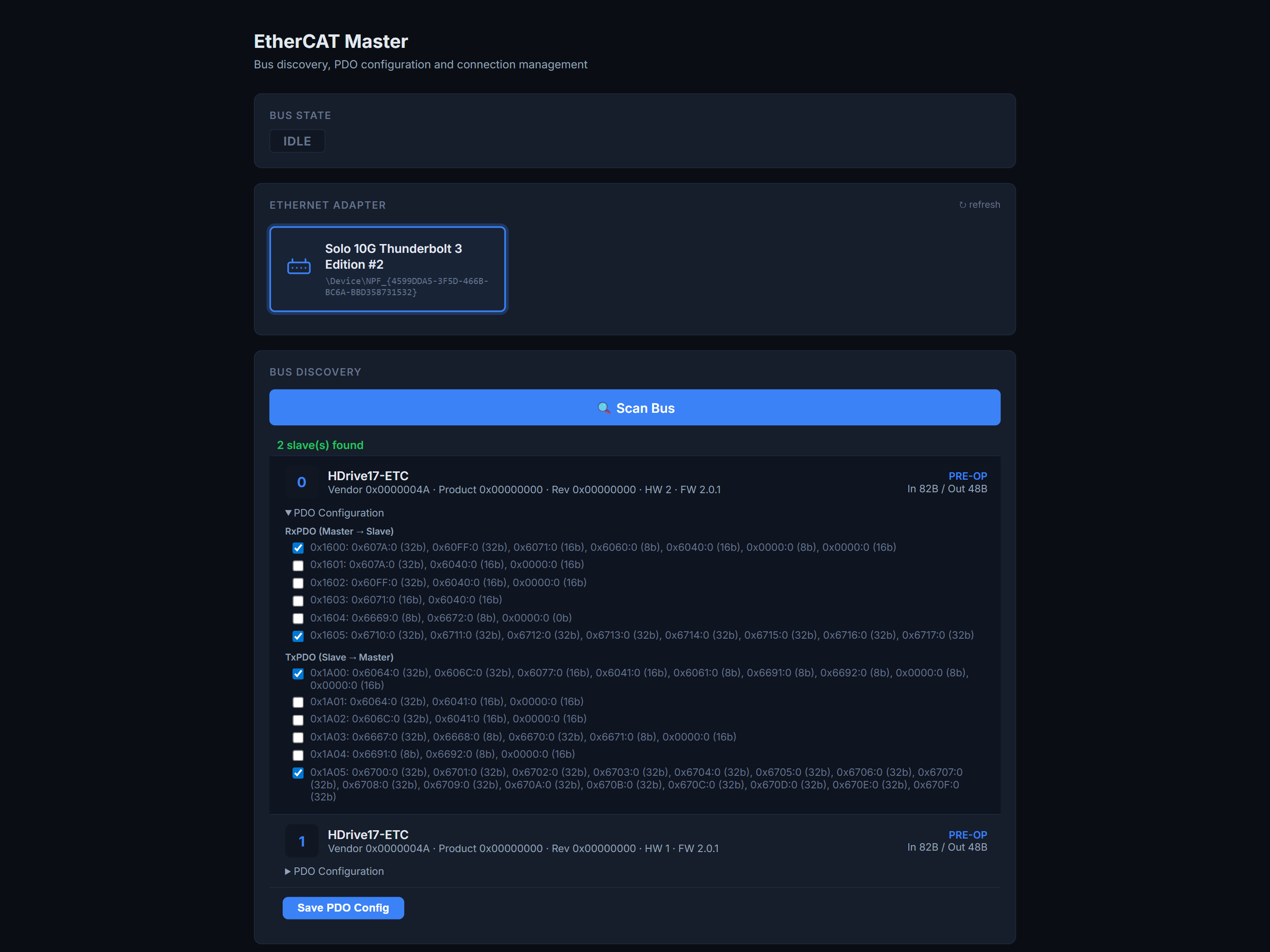Check the 0x1603 RxPDO mapping
This screenshot has height=952, width=1270.
pyautogui.click(x=298, y=601)
